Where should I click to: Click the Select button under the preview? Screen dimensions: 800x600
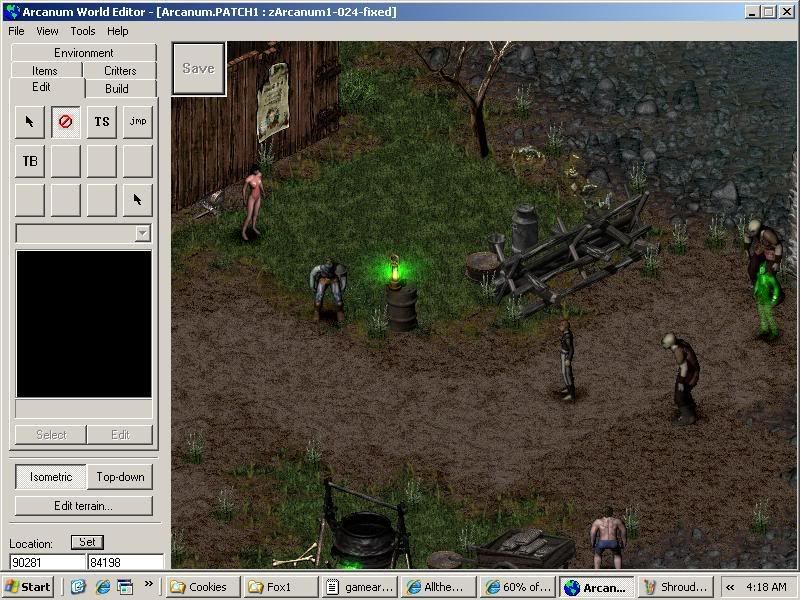[51, 435]
